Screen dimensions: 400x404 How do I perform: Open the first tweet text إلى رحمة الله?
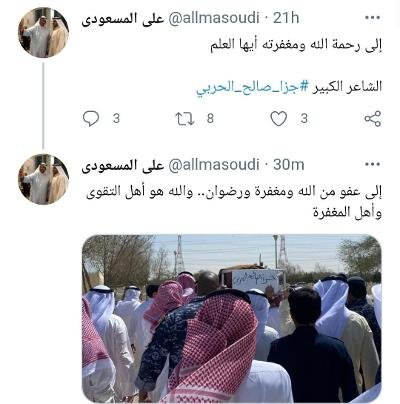click(x=296, y=46)
